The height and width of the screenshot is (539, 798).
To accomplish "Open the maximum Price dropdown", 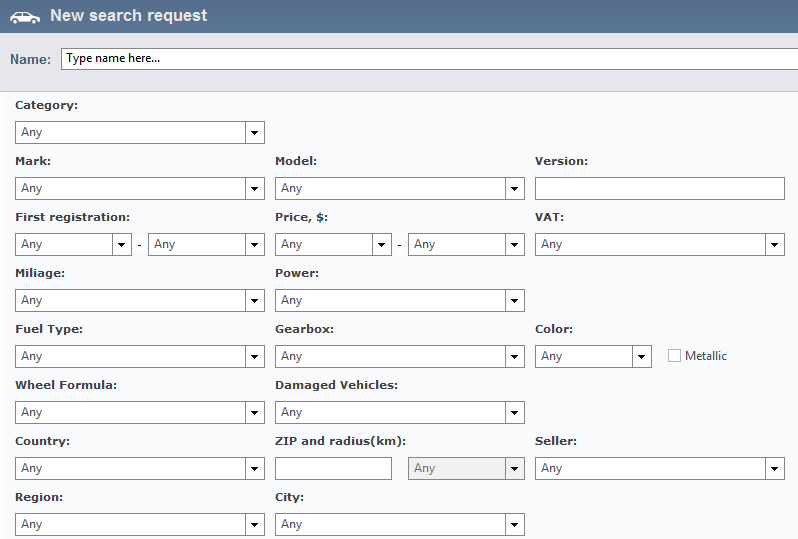I will (466, 244).
